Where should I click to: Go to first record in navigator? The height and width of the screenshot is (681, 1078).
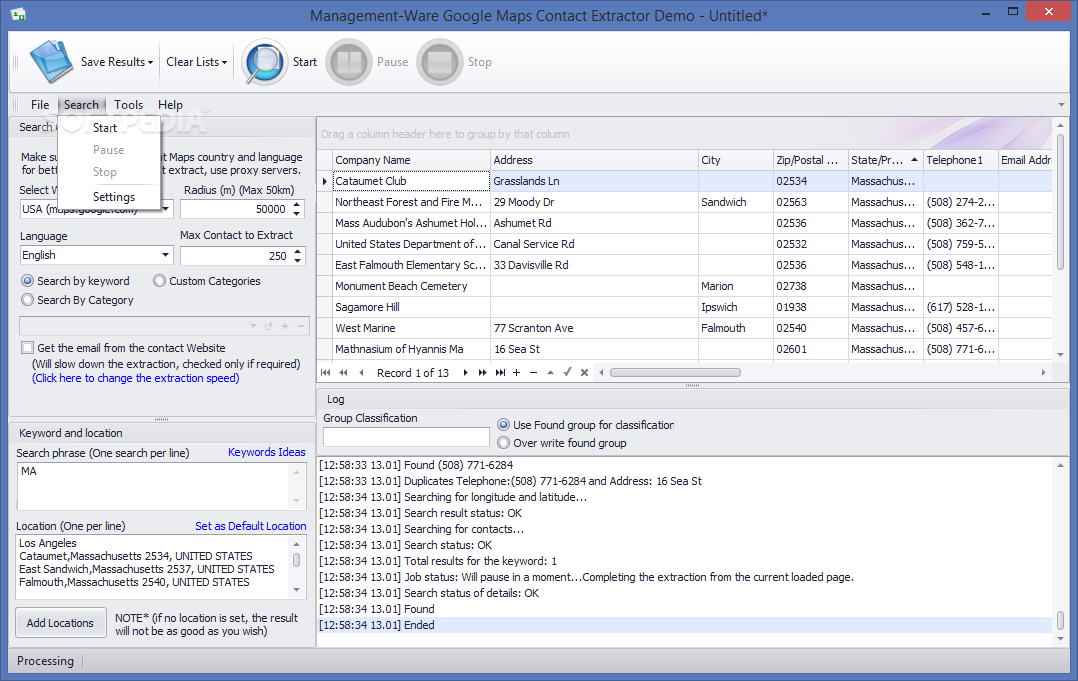(x=325, y=372)
